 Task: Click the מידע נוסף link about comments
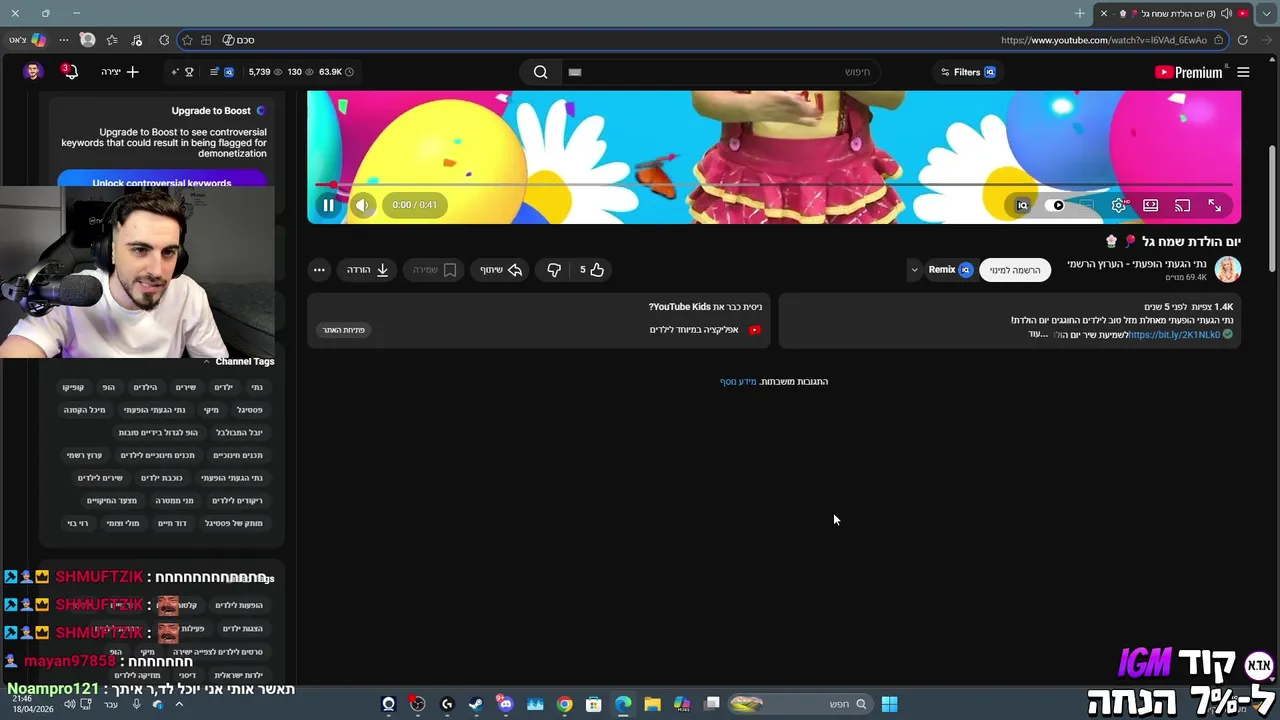[x=738, y=381]
